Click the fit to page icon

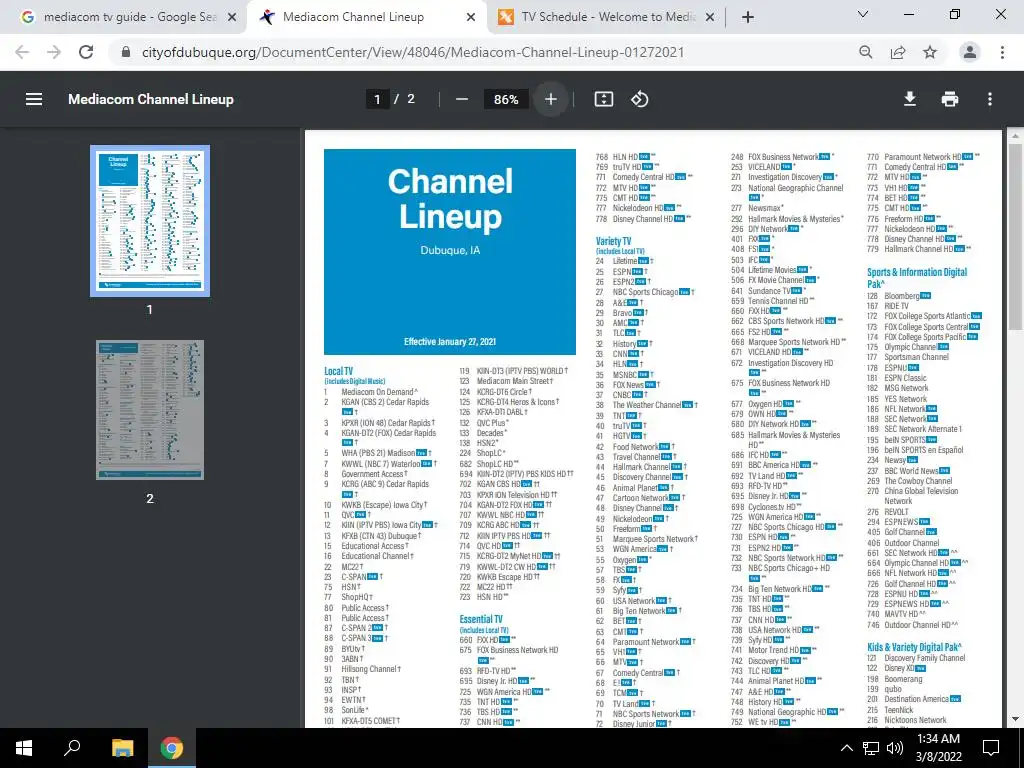pyautogui.click(x=603, y=99)
